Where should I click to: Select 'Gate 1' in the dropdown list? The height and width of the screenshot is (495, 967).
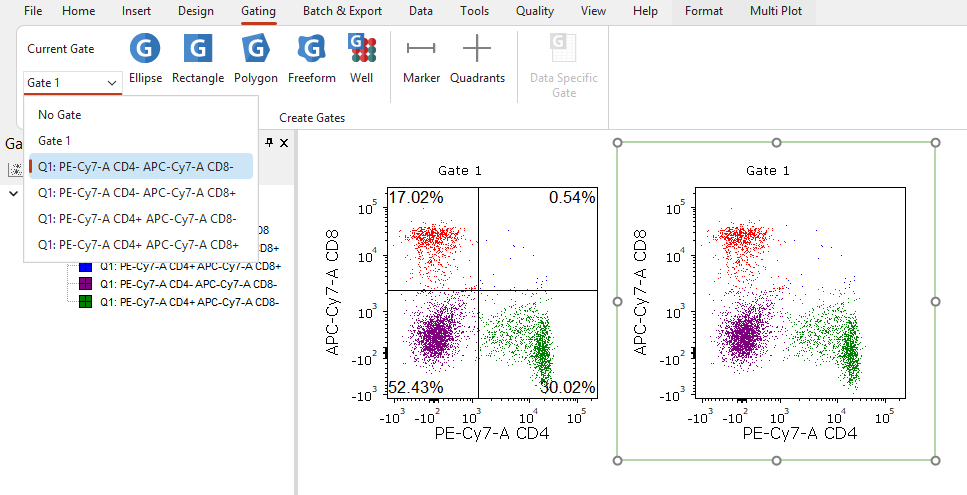pyautogui.click(x=55, y=141)
